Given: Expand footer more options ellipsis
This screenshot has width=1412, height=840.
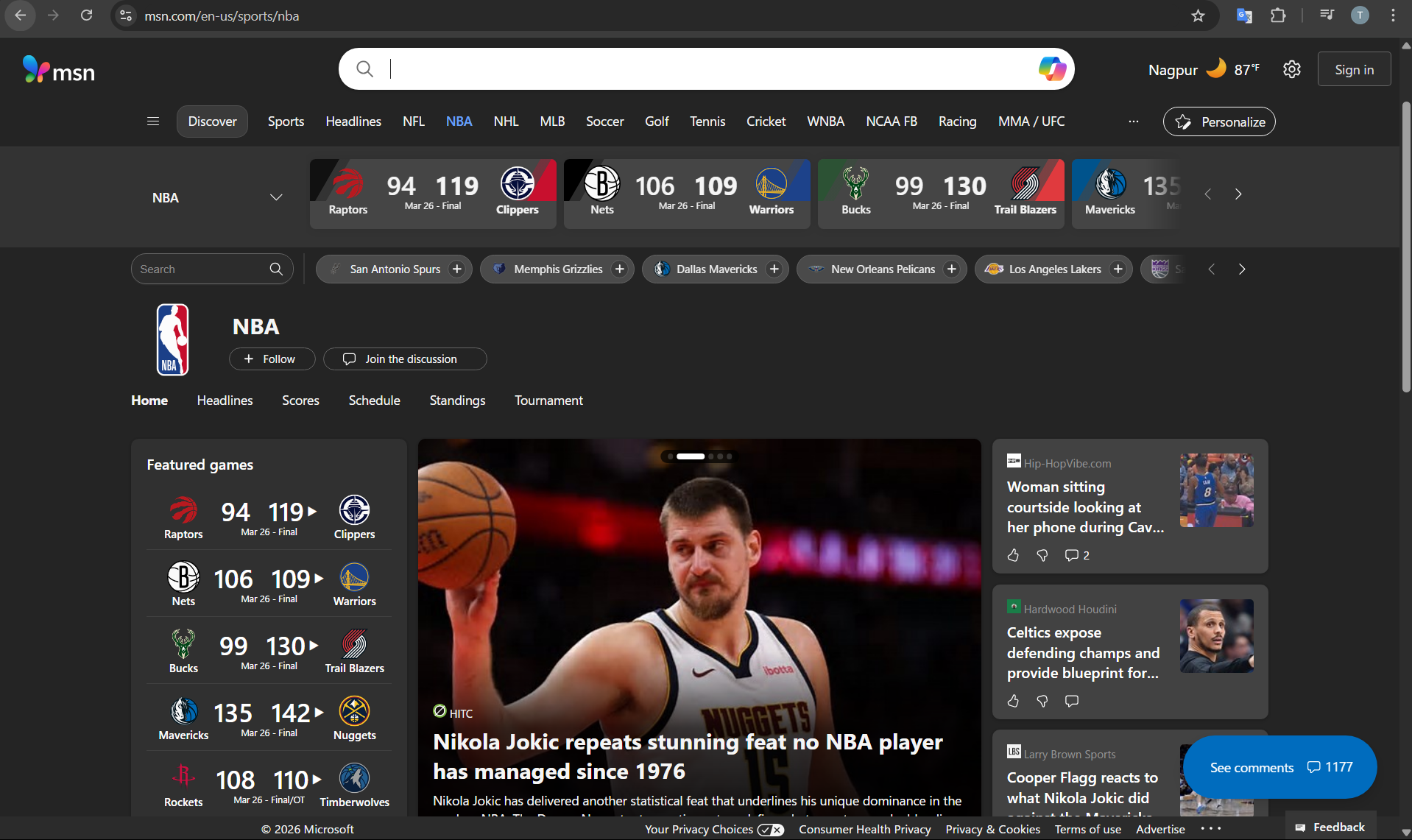Looking at the screenshot, I should pyautogui.click(x=1211, y=829).
